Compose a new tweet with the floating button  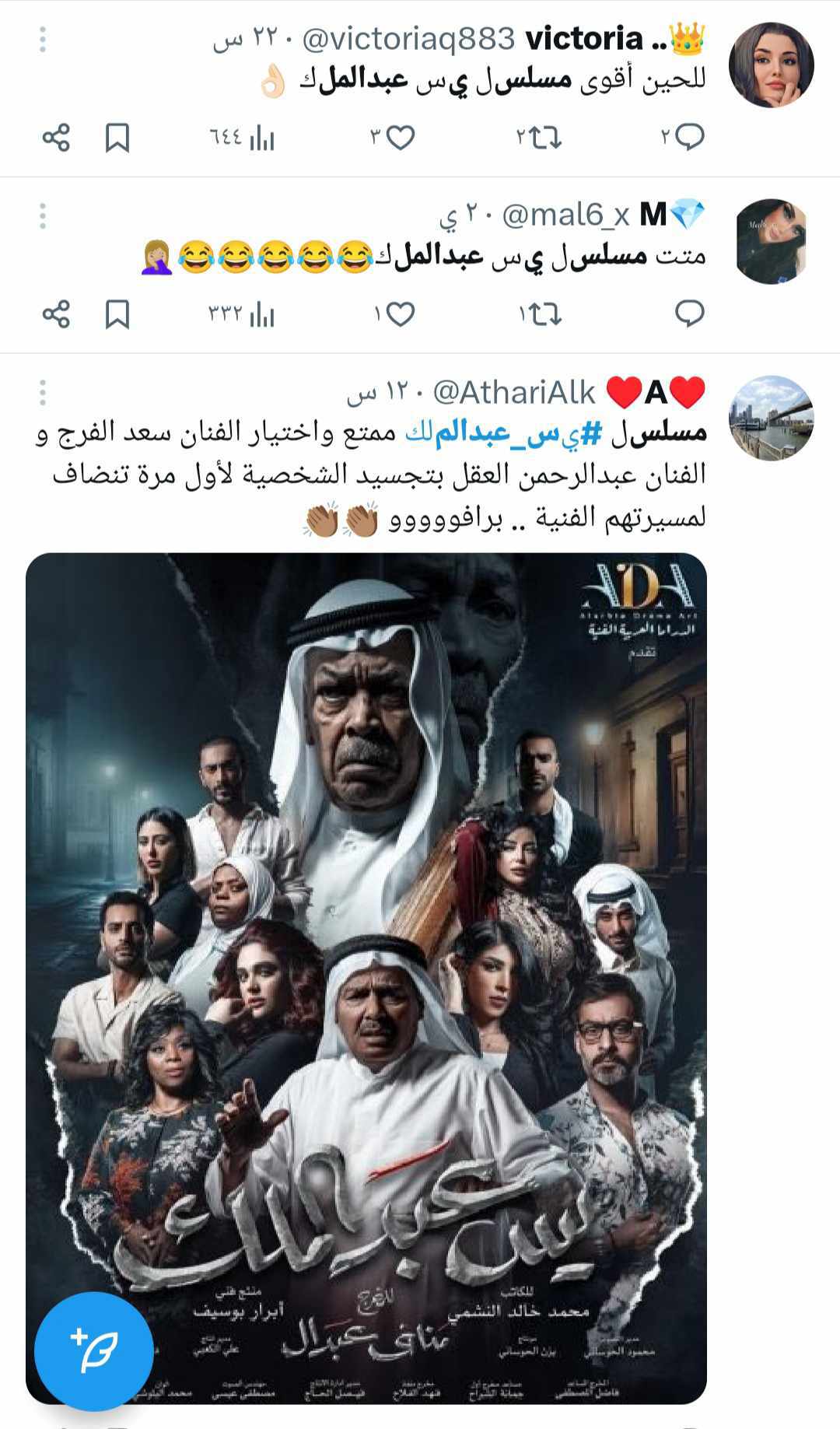[94, 1351]
